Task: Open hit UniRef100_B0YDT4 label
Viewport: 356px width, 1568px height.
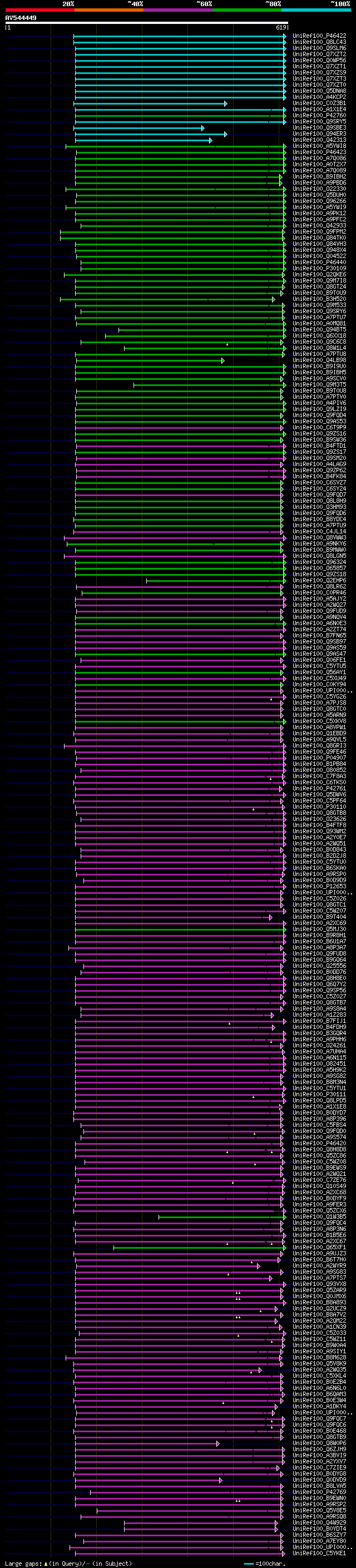Action: pos(319,1529)
